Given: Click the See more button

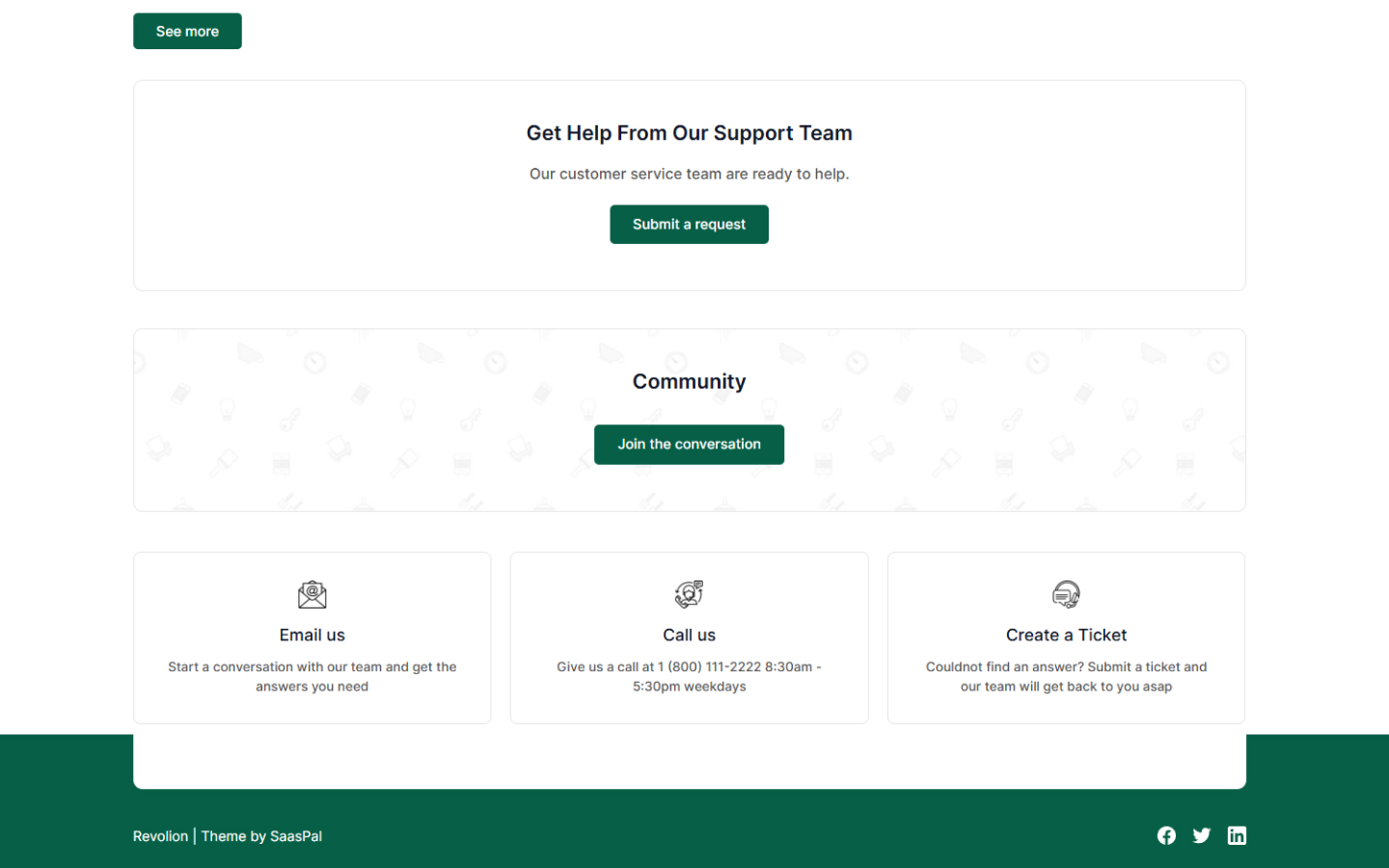Looking at the screenshot, I should pyautogui.click(x=187, y=31).
